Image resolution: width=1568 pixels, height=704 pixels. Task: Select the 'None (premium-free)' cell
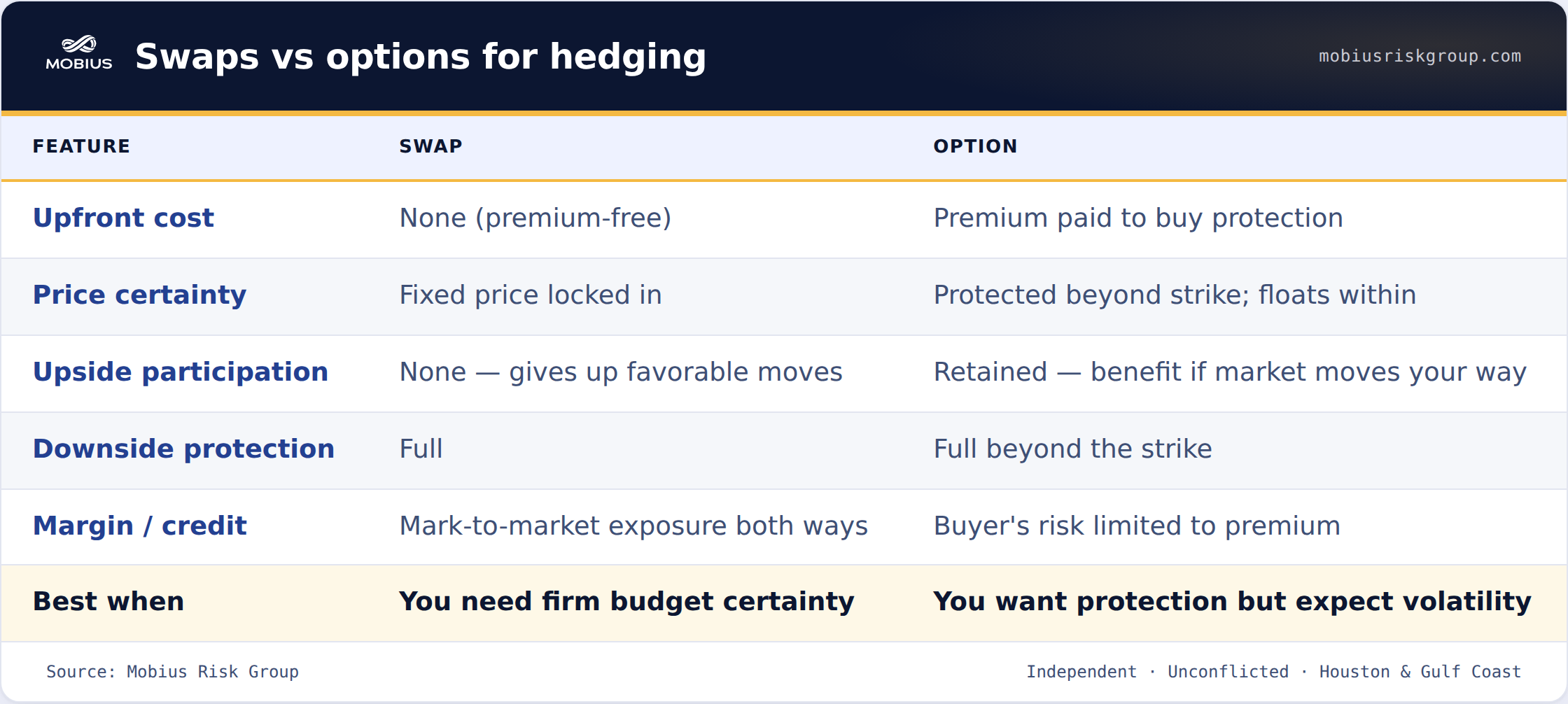pyautogui.click(x=535, y=218)
